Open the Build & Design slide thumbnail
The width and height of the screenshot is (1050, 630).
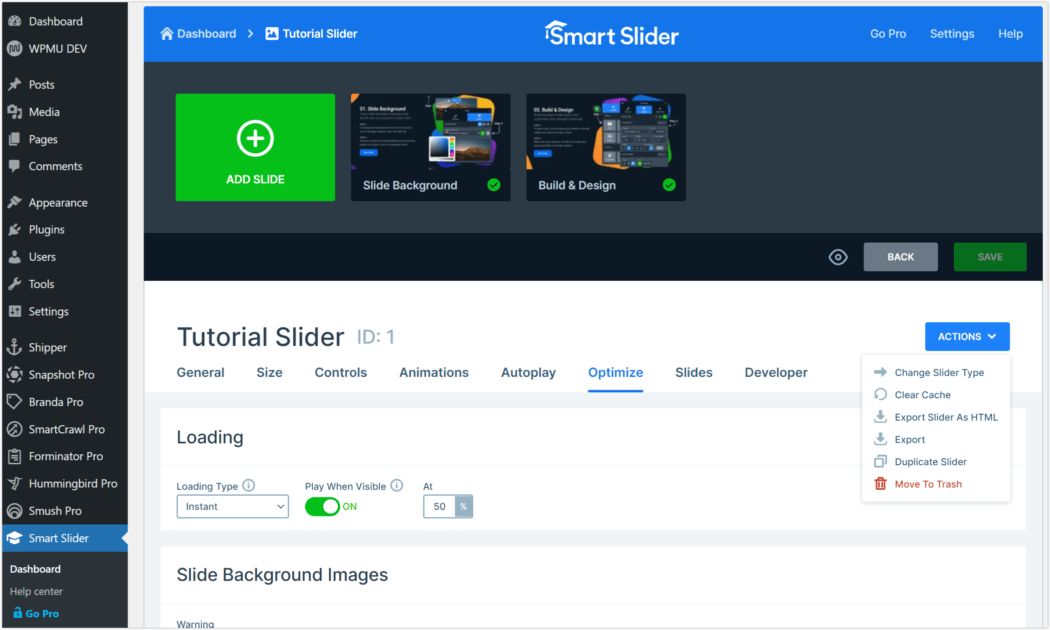click(606, 147)
